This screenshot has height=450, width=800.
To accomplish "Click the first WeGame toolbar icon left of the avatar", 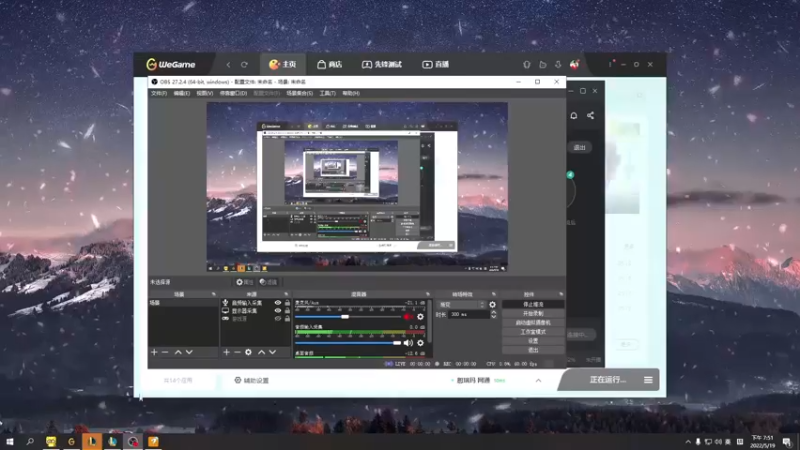I will click(527, 64).
